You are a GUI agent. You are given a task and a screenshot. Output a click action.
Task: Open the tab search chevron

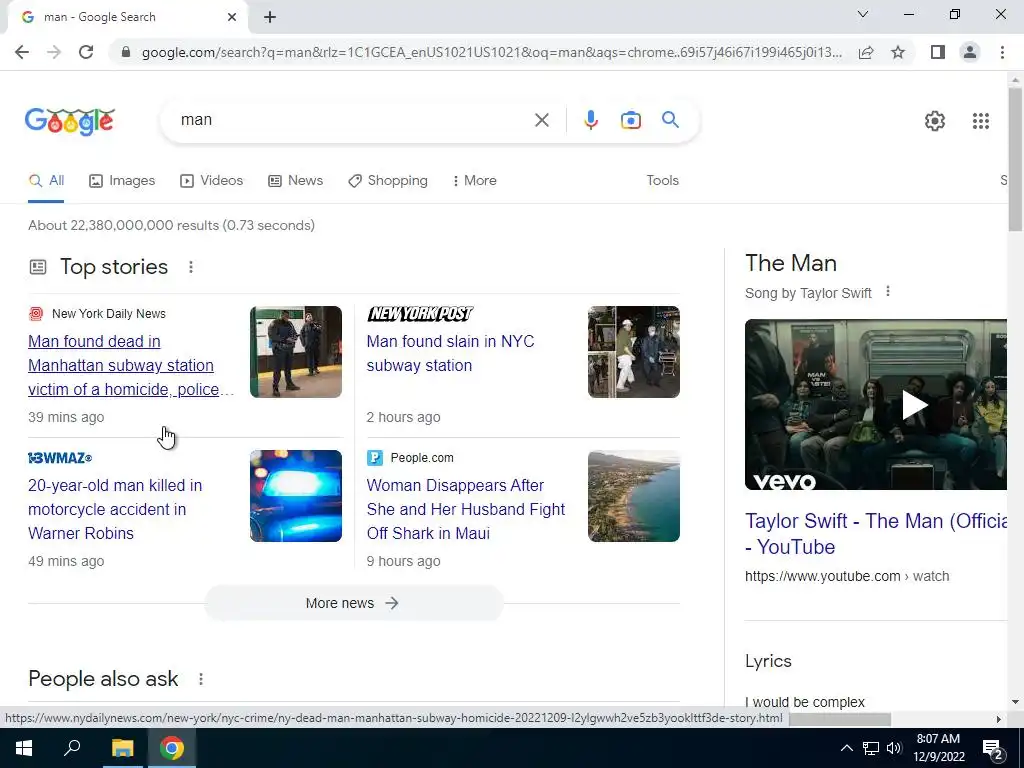click(x=863, y=14)
